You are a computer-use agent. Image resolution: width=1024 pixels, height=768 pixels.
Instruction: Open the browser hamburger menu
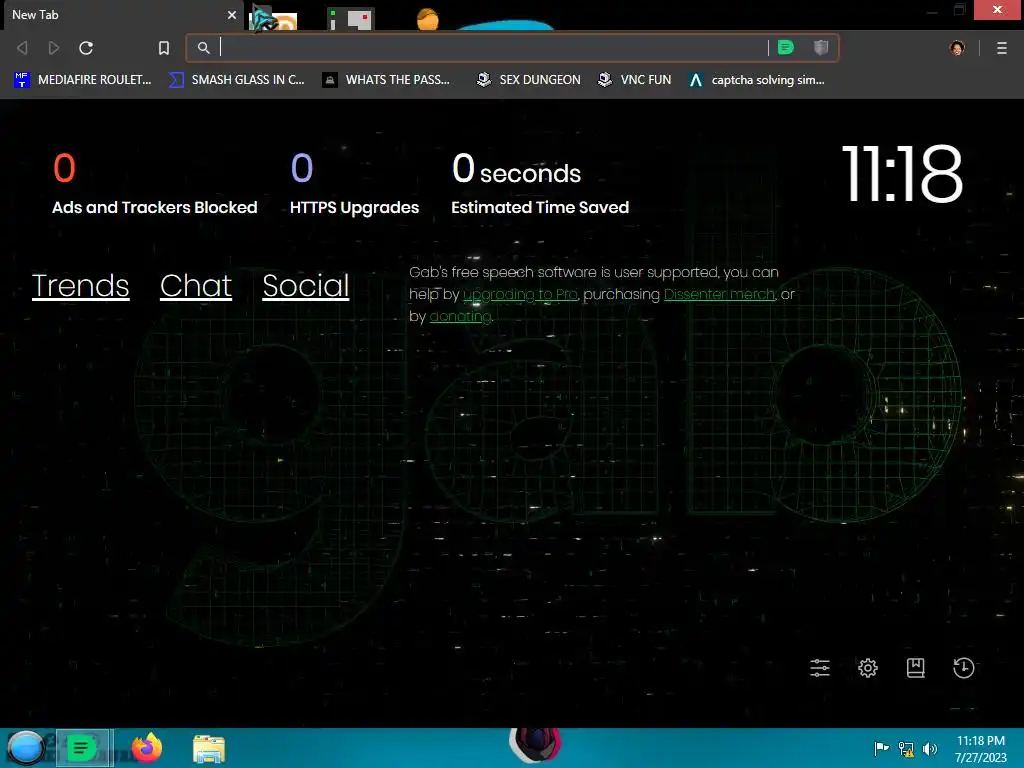[1002, 48]
